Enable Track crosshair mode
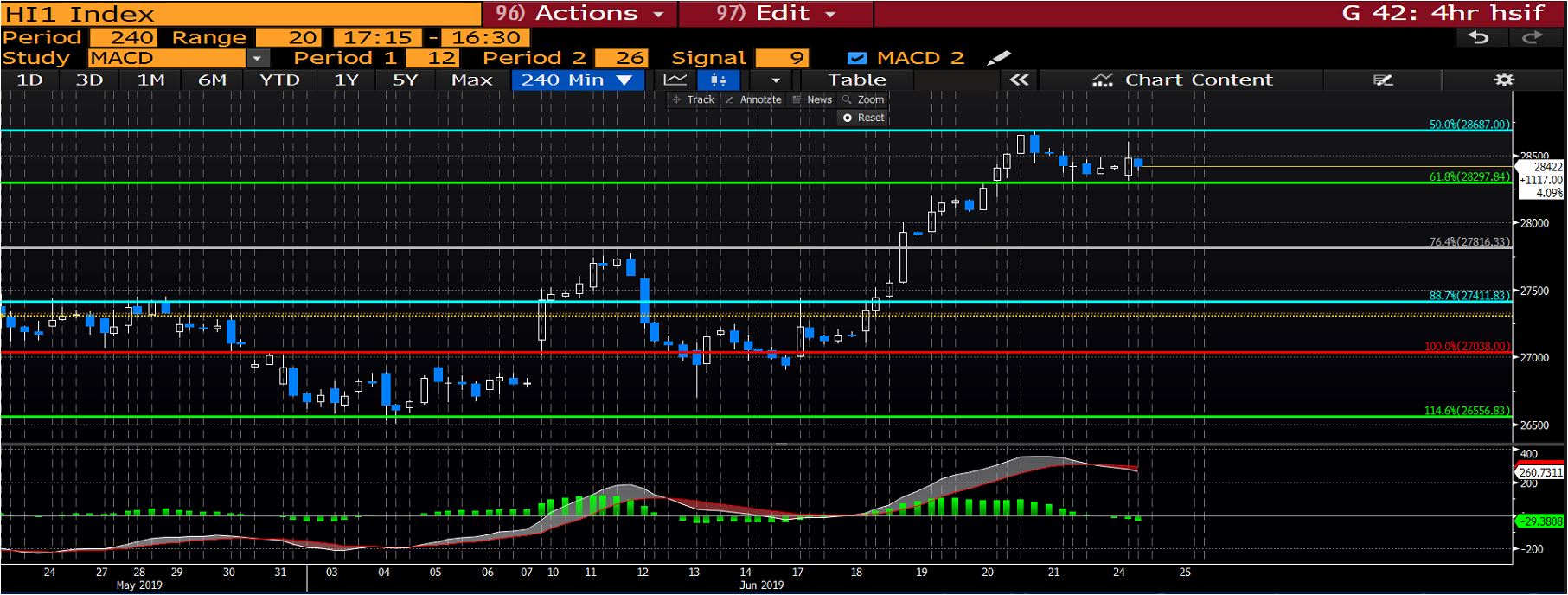The width and height of the screenshot is (1568, 595). 693,99
